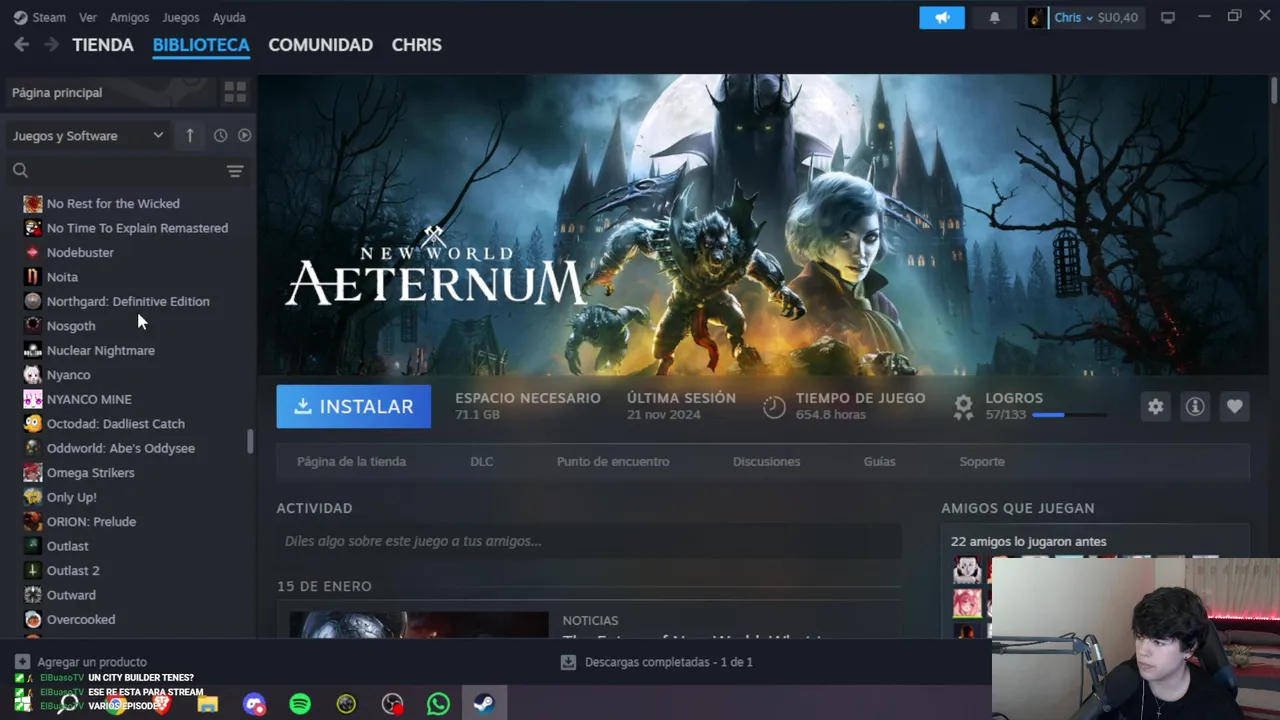This screenshot has height=720, width=1280.
Task: Expand the Juegos y Software dropdown
Action: point(88,135)
